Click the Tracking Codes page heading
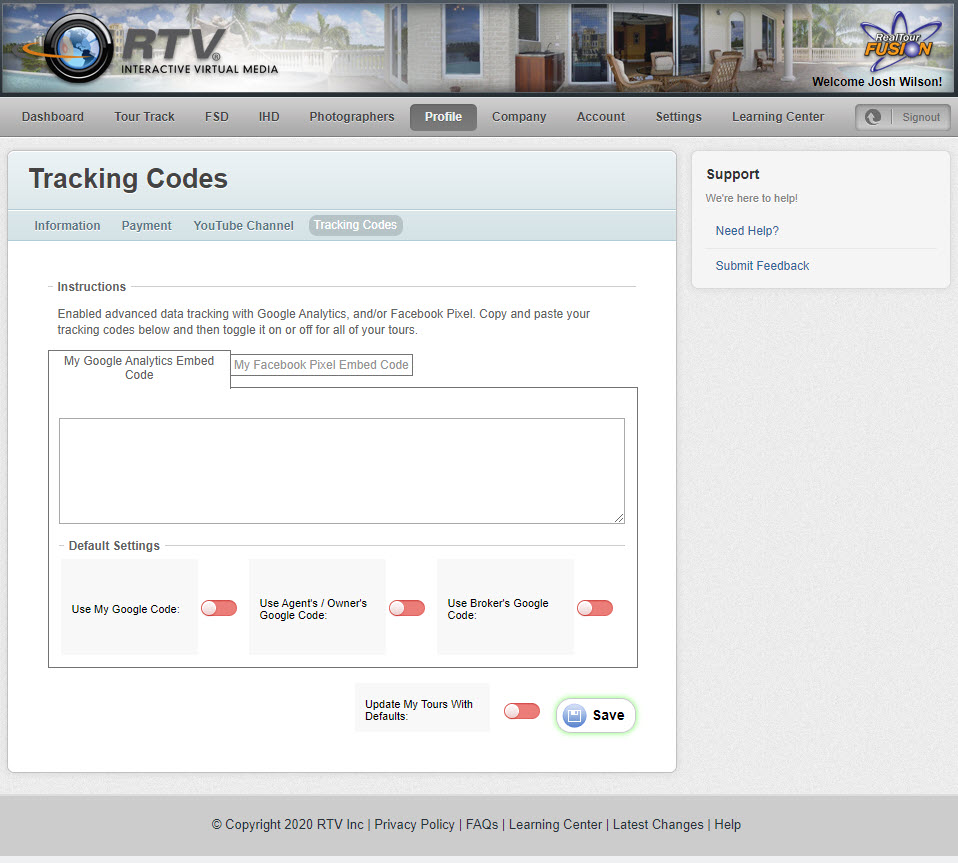The image size is (958, 863). 128,179
